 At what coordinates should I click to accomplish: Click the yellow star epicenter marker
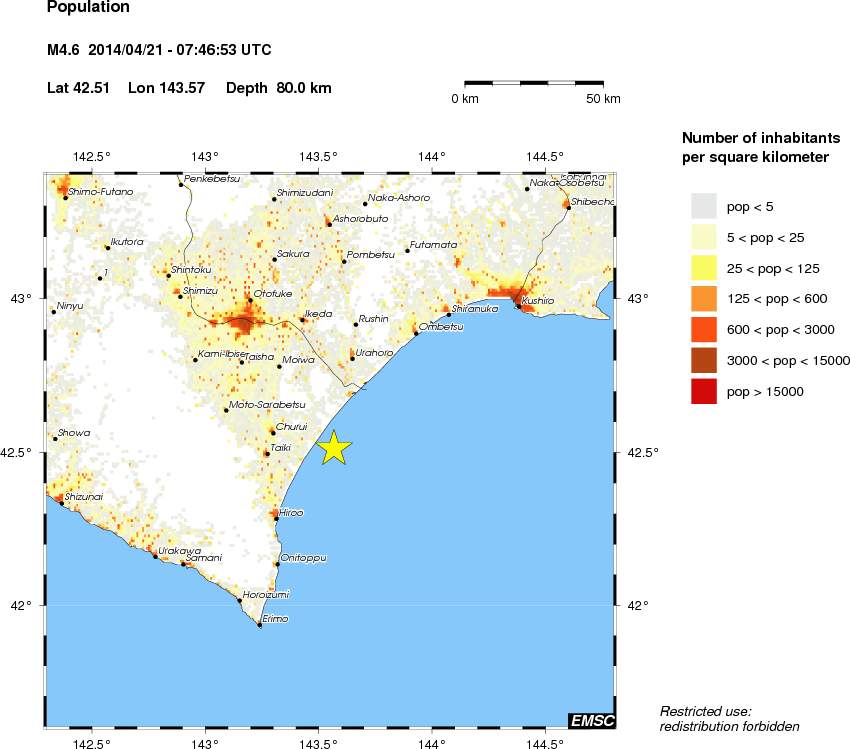[x=334, y=448]
